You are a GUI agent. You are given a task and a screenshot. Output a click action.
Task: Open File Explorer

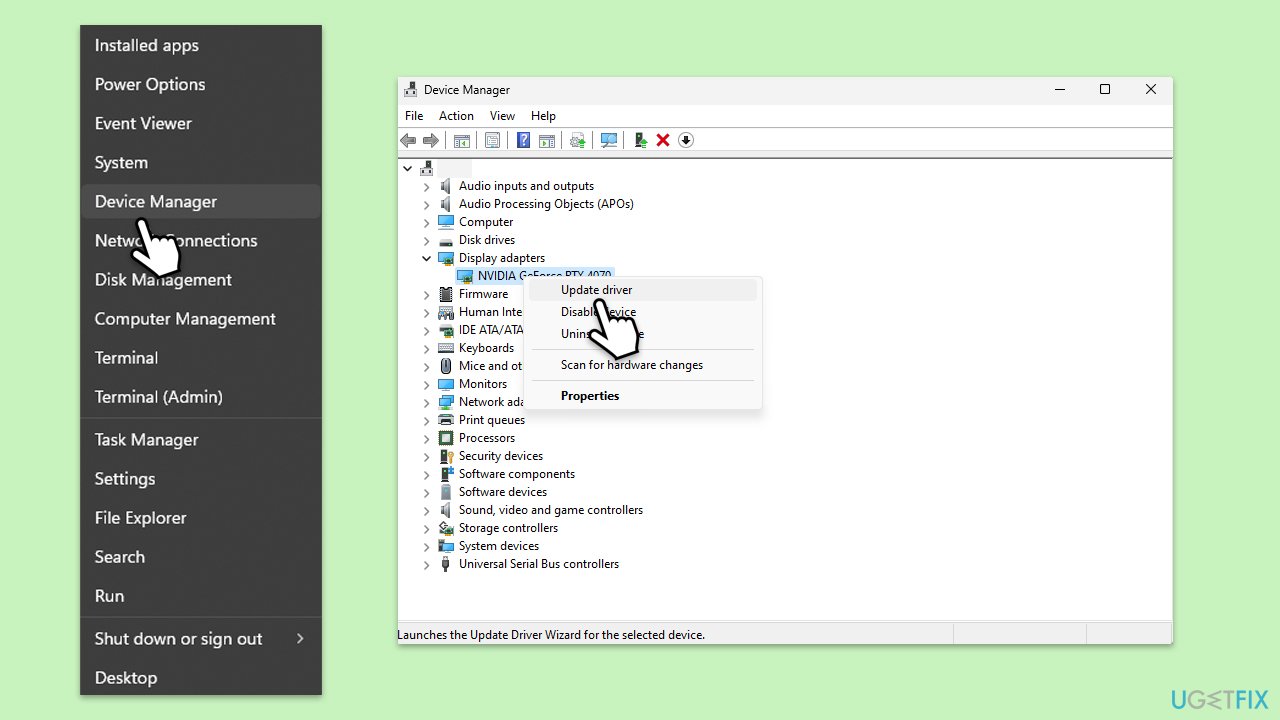click(201, 517)
